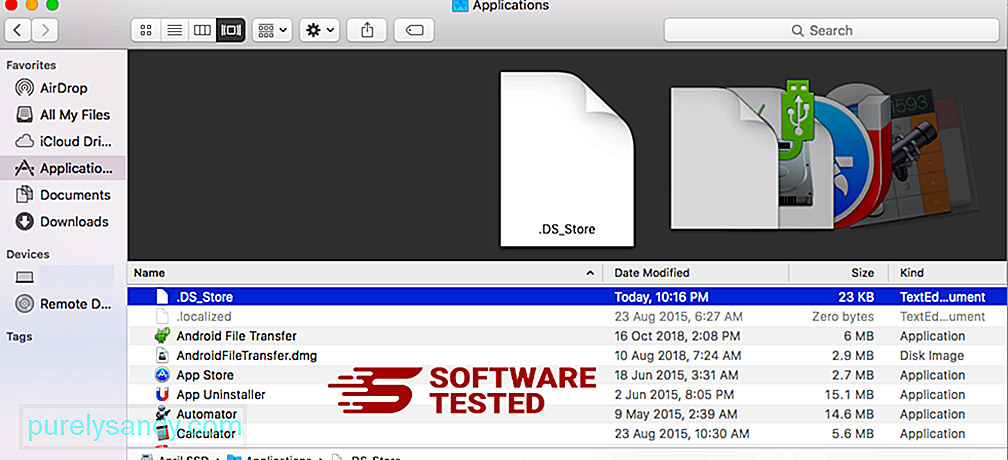Toggle Name sort direction arrow
The height and width of the screenshot is (460, 1008).
tap(590, 273)
